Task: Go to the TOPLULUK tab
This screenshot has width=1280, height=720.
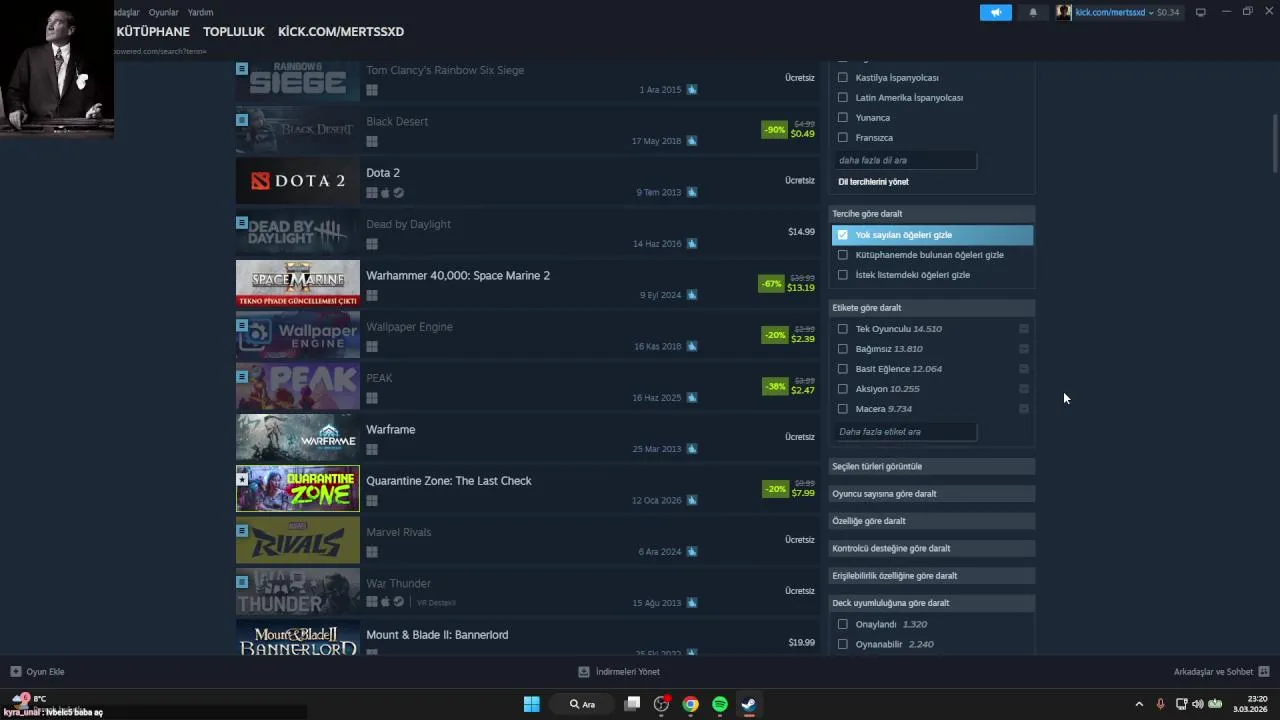Action: tap(234, 32)
